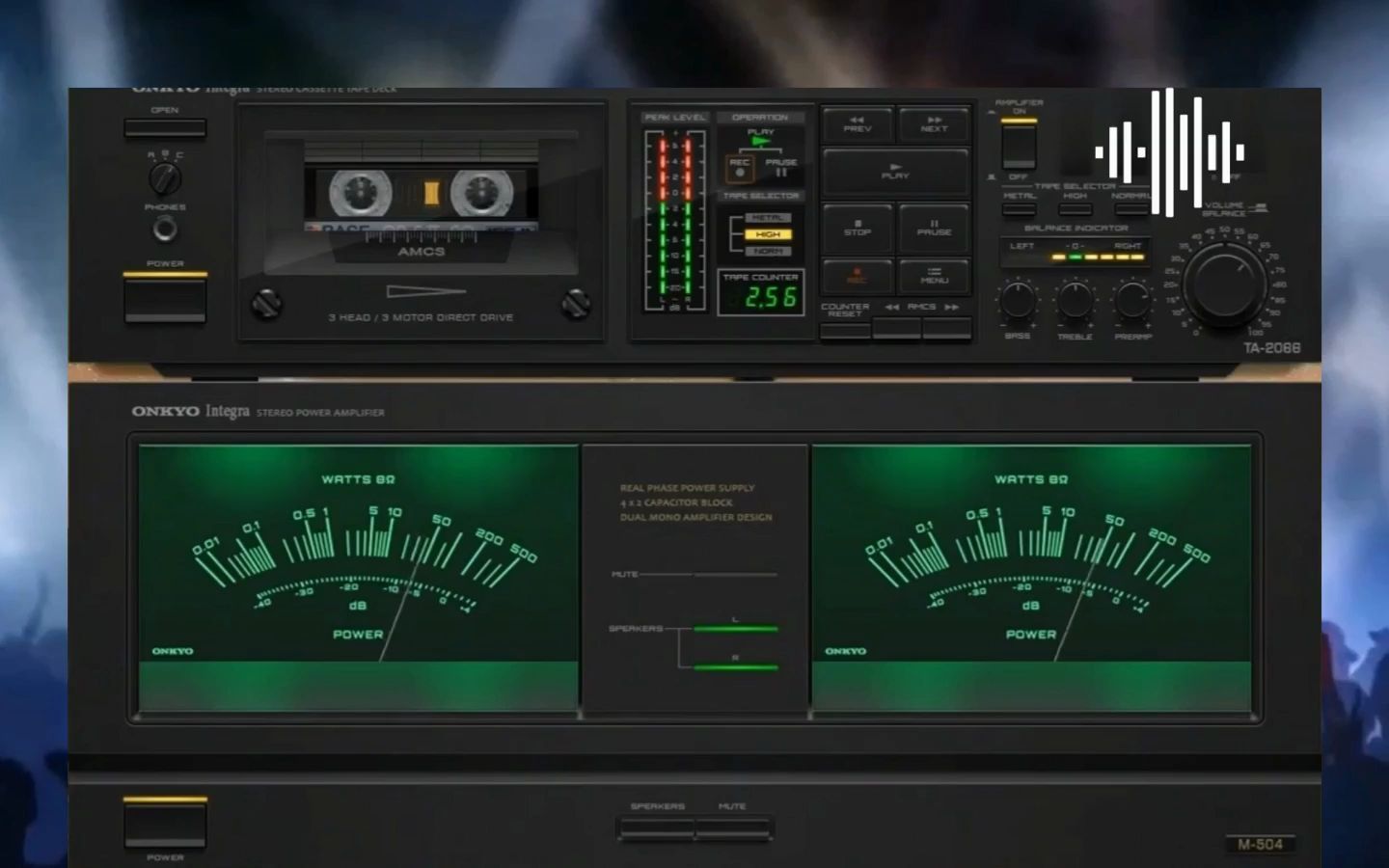Click the TA-2066 model label
The width and height of the screenshot is (1389, 868).
1271,348
